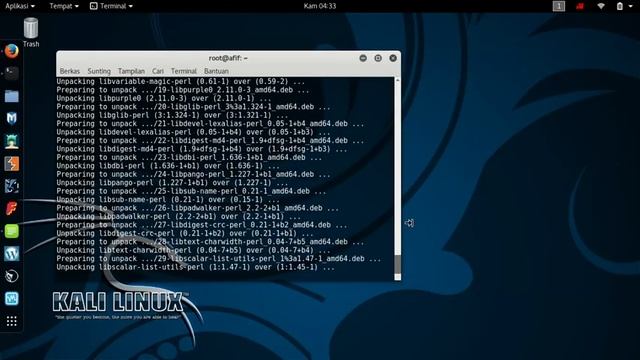
Task: Open the Tempat menu
Action: pyautogui.click(x=64, y=6)
